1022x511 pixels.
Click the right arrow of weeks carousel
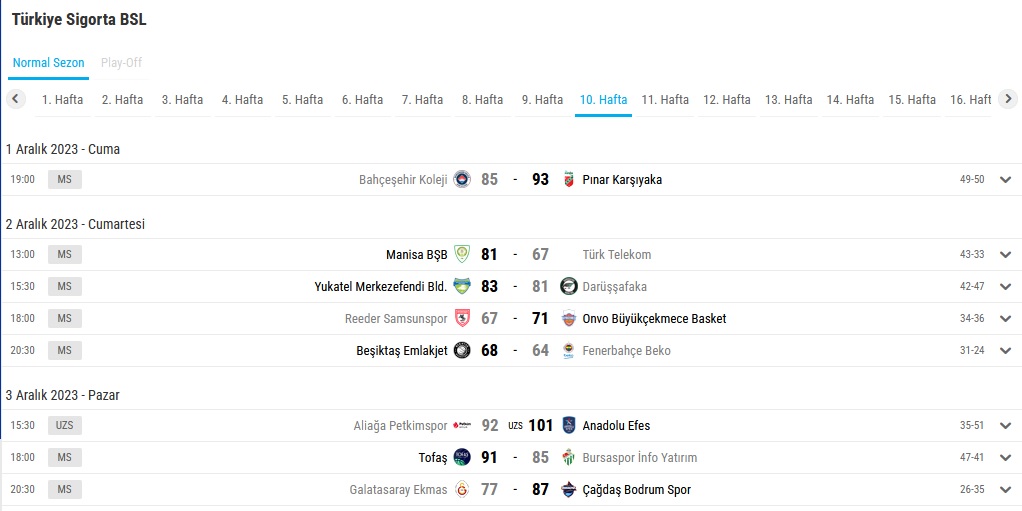point(1008,99)
